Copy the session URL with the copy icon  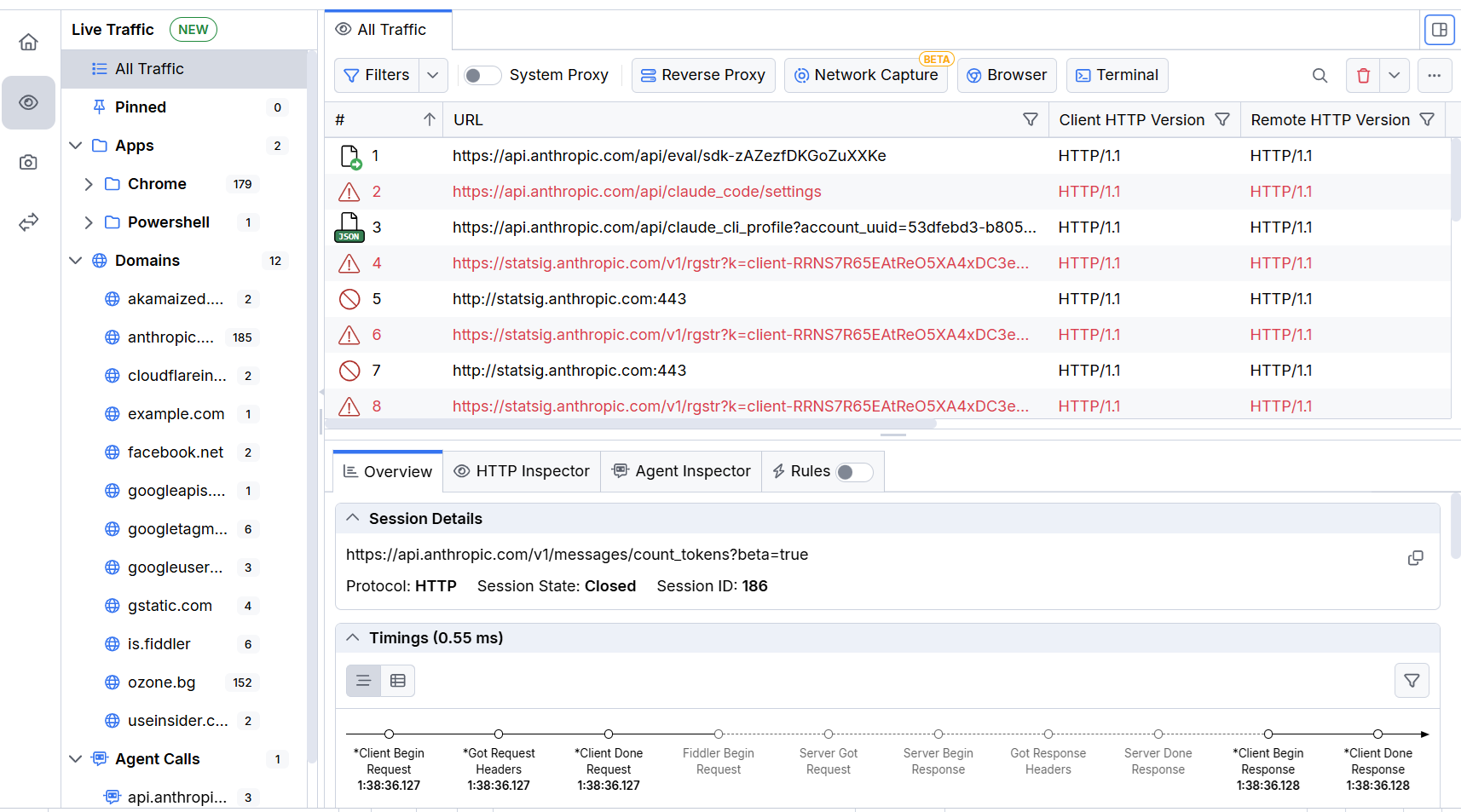coord(1416,558)
